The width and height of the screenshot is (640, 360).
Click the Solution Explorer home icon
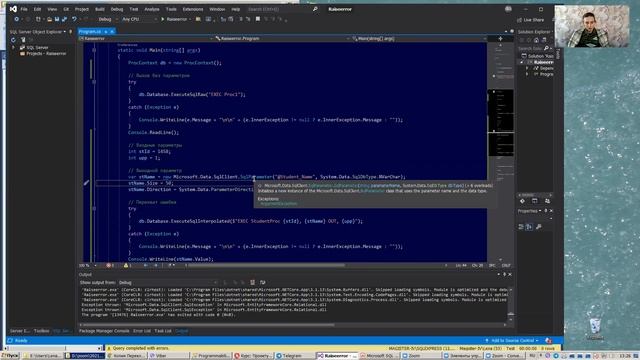[536, 40]
